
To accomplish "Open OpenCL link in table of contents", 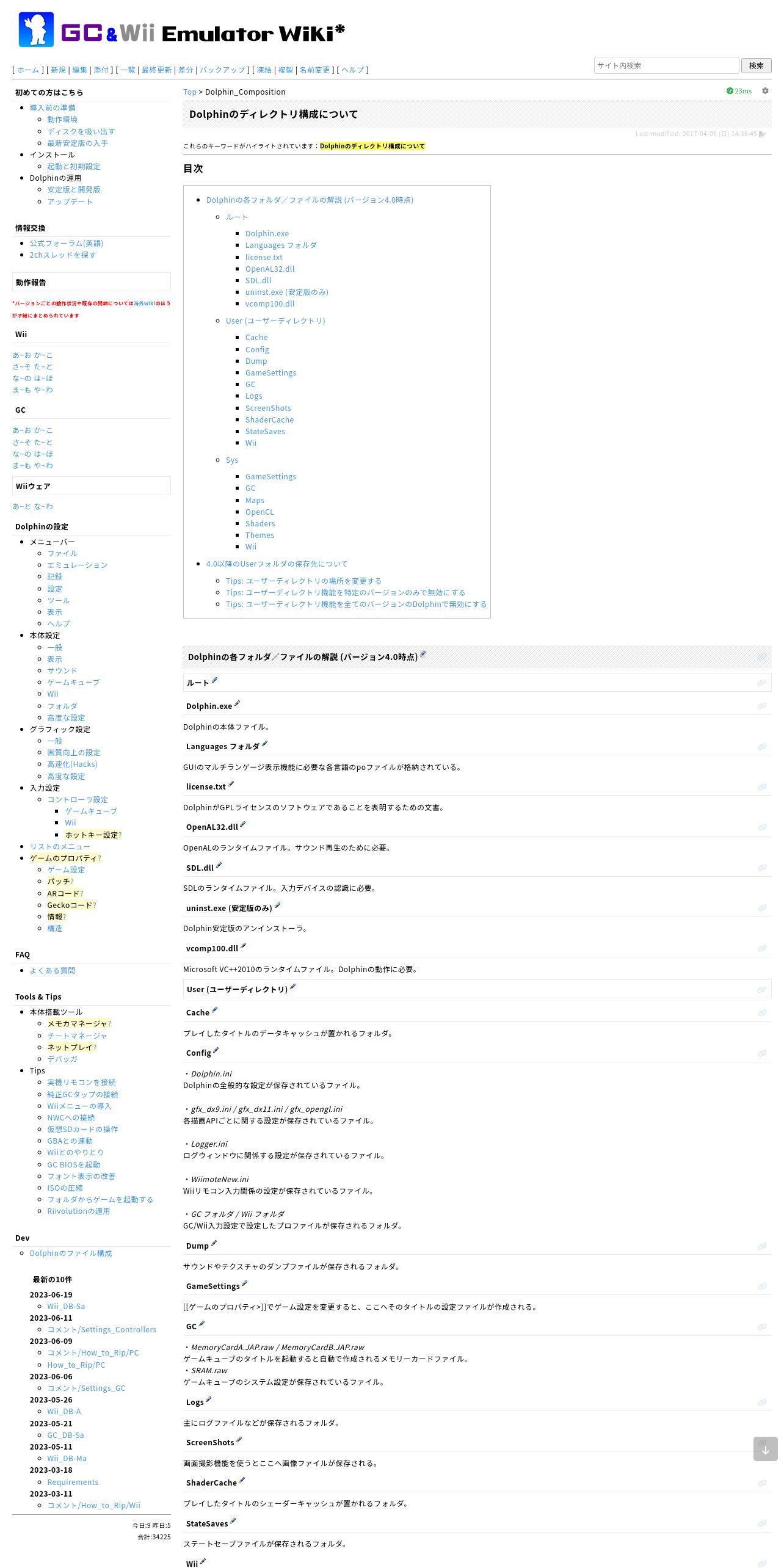I will point(260,512).
